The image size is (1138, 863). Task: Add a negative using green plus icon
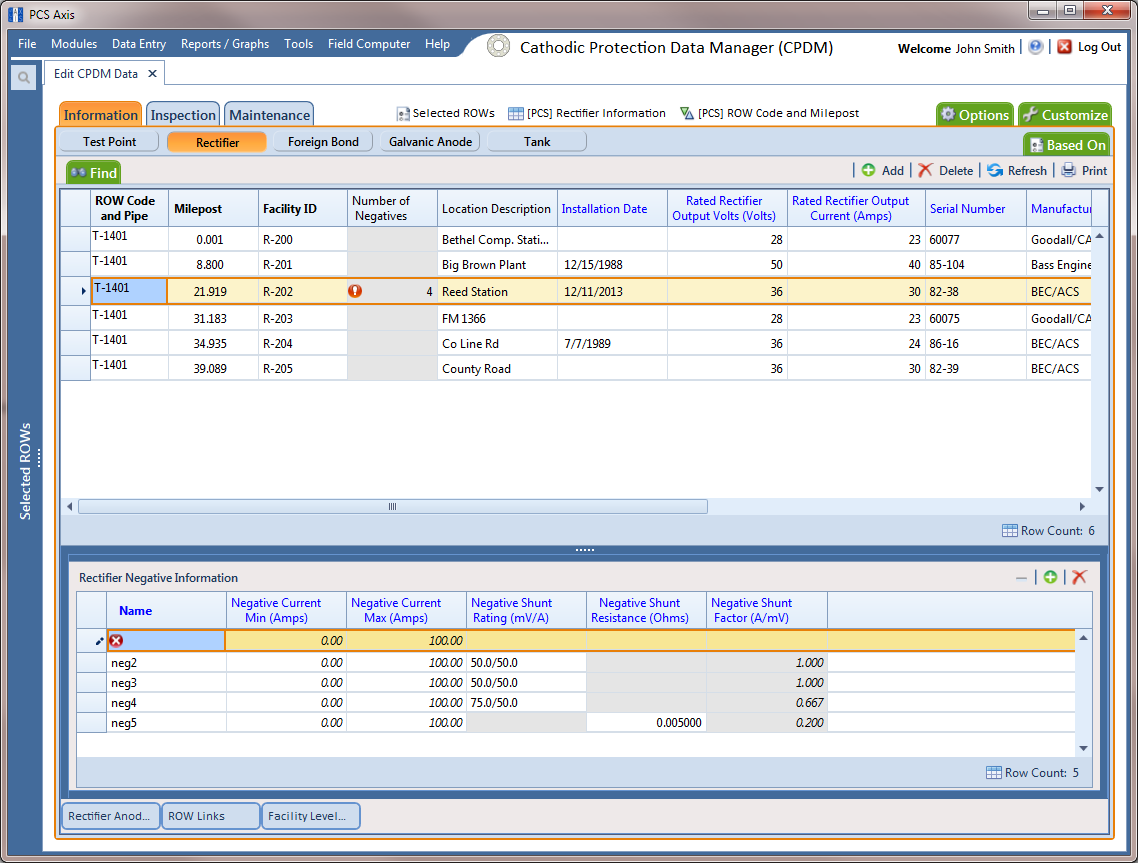[x=1050, y=577]
